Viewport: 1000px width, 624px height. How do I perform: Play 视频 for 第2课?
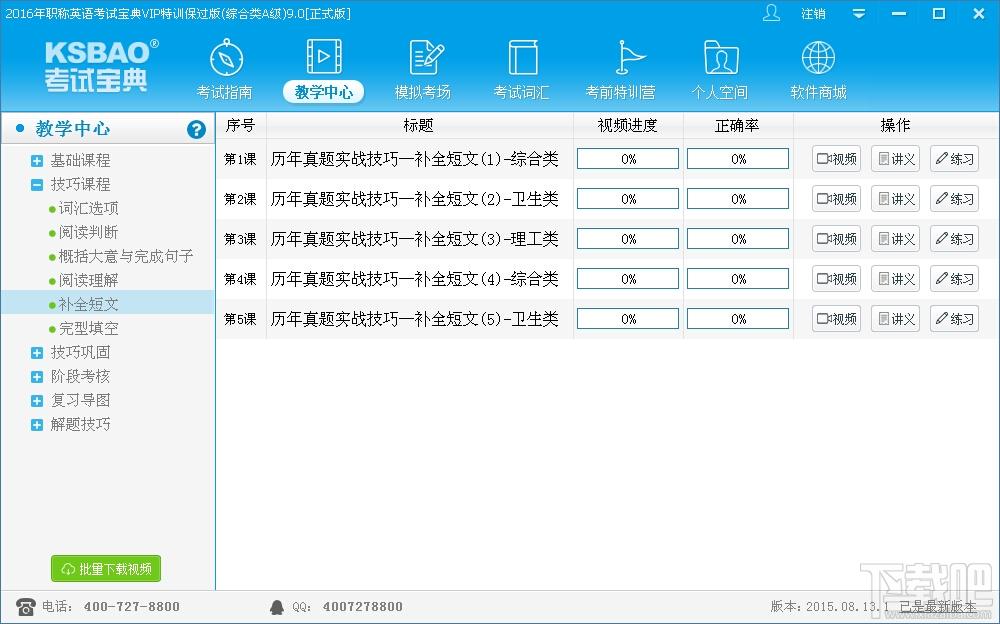click(x=837, y=199)
